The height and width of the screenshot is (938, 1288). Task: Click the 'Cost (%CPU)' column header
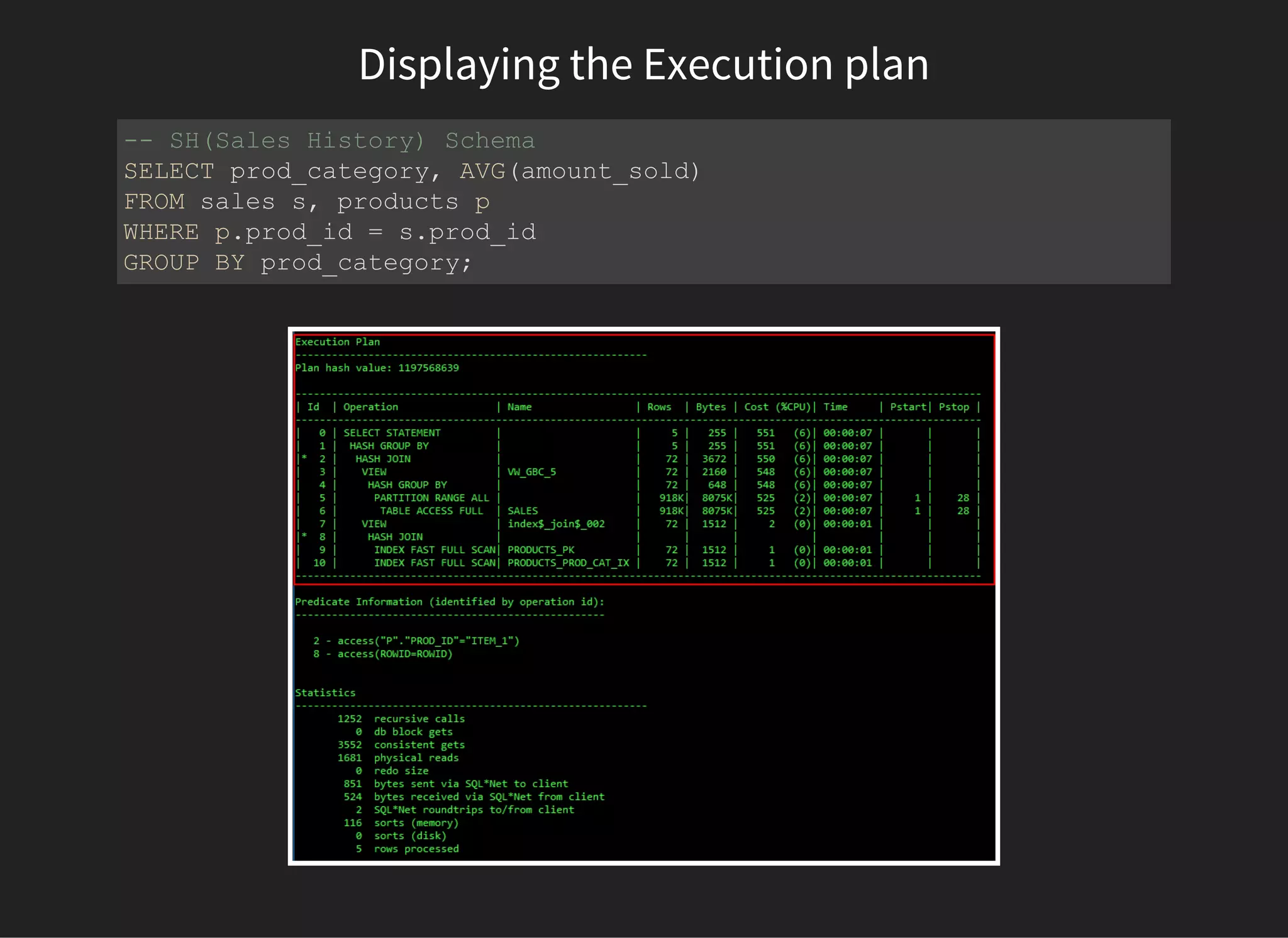(777, 407)
